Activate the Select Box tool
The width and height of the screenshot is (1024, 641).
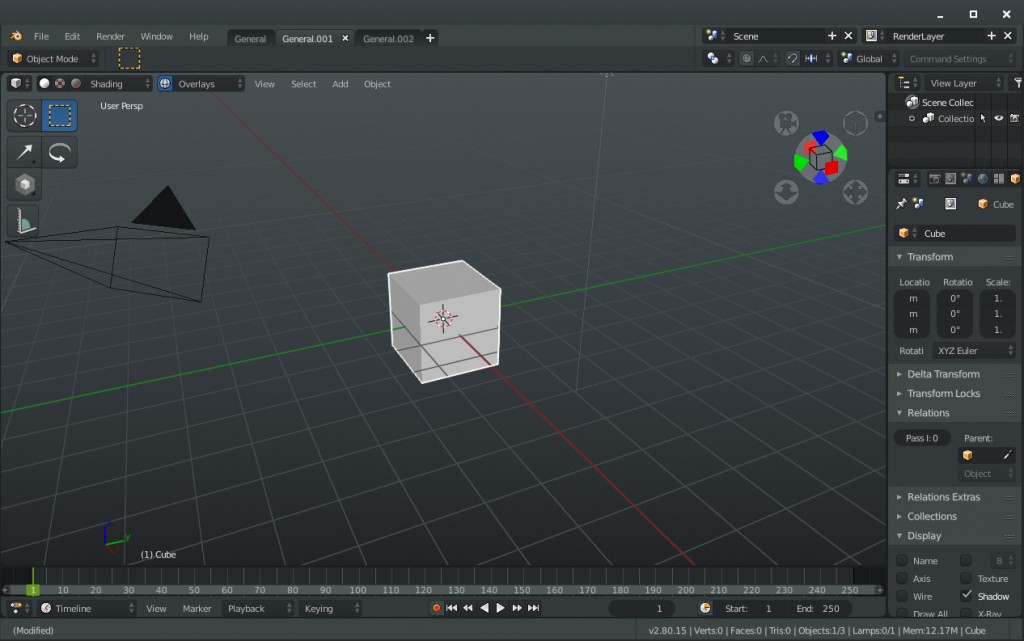59,115
